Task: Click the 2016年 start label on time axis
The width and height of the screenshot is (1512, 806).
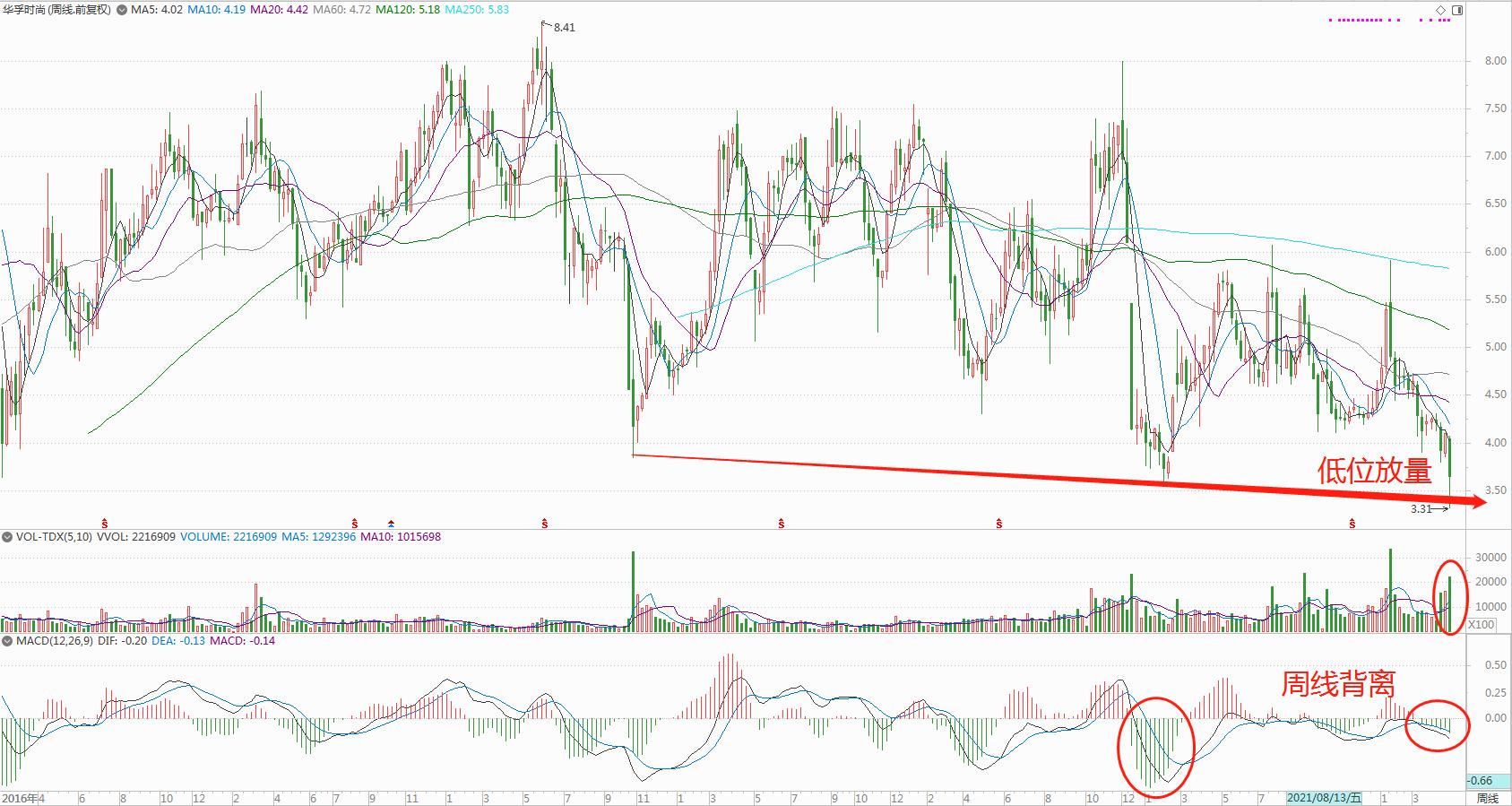Action: (x=19, y=798)
